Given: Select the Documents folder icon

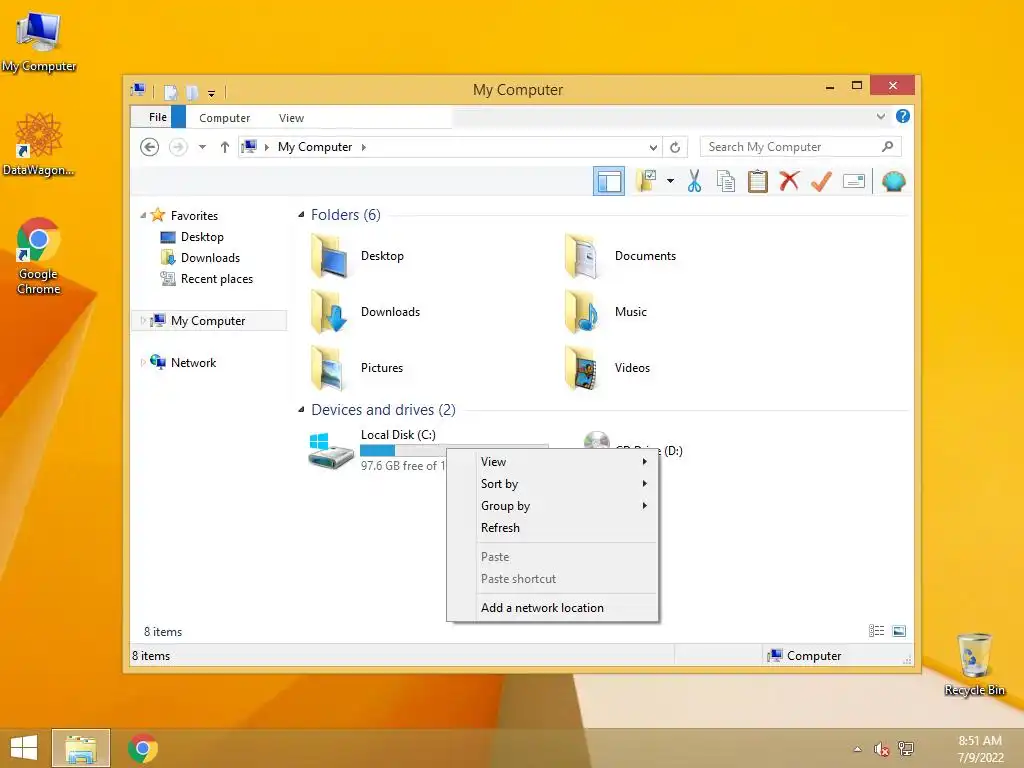Looking at the screenshot, I should 583,255.
